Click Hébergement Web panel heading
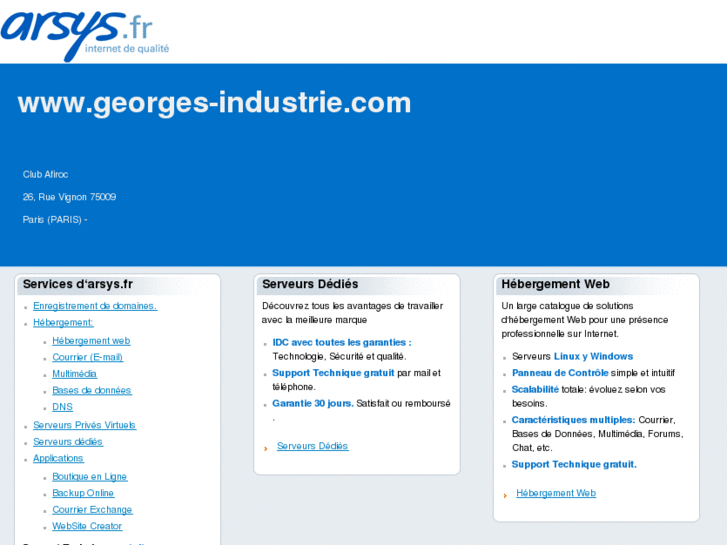The image size is (727, 545). tap(555, 284)
